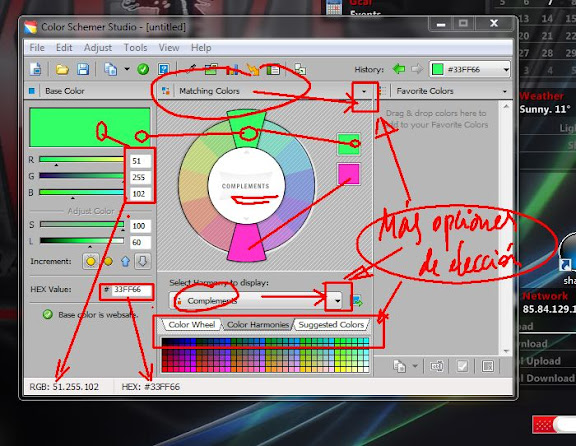Switch to the Color Wheel tab
The image size is (576, 446).
coord(191,325)
